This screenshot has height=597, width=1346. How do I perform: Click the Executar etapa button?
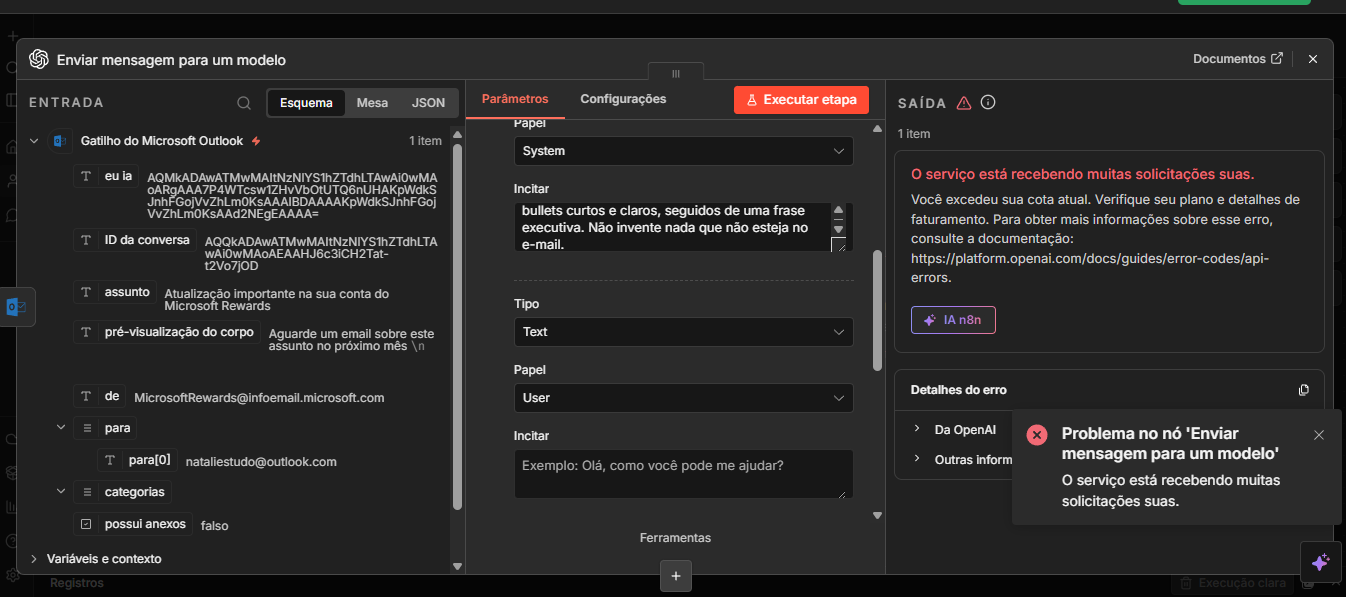802,100
